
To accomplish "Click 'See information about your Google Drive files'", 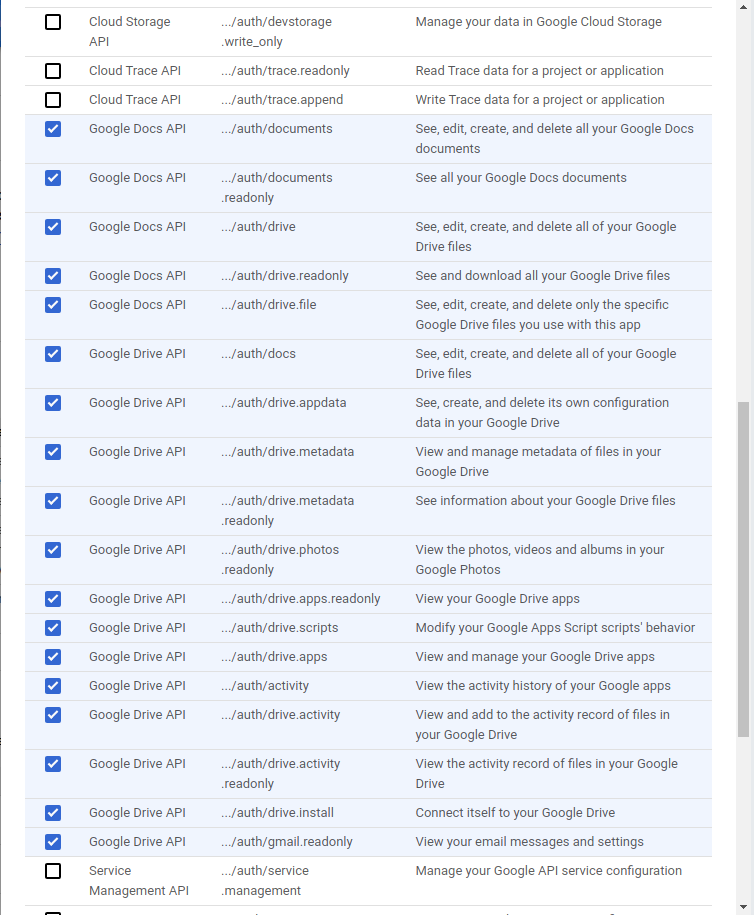I will pyautogui.click(x=545, y=501).
